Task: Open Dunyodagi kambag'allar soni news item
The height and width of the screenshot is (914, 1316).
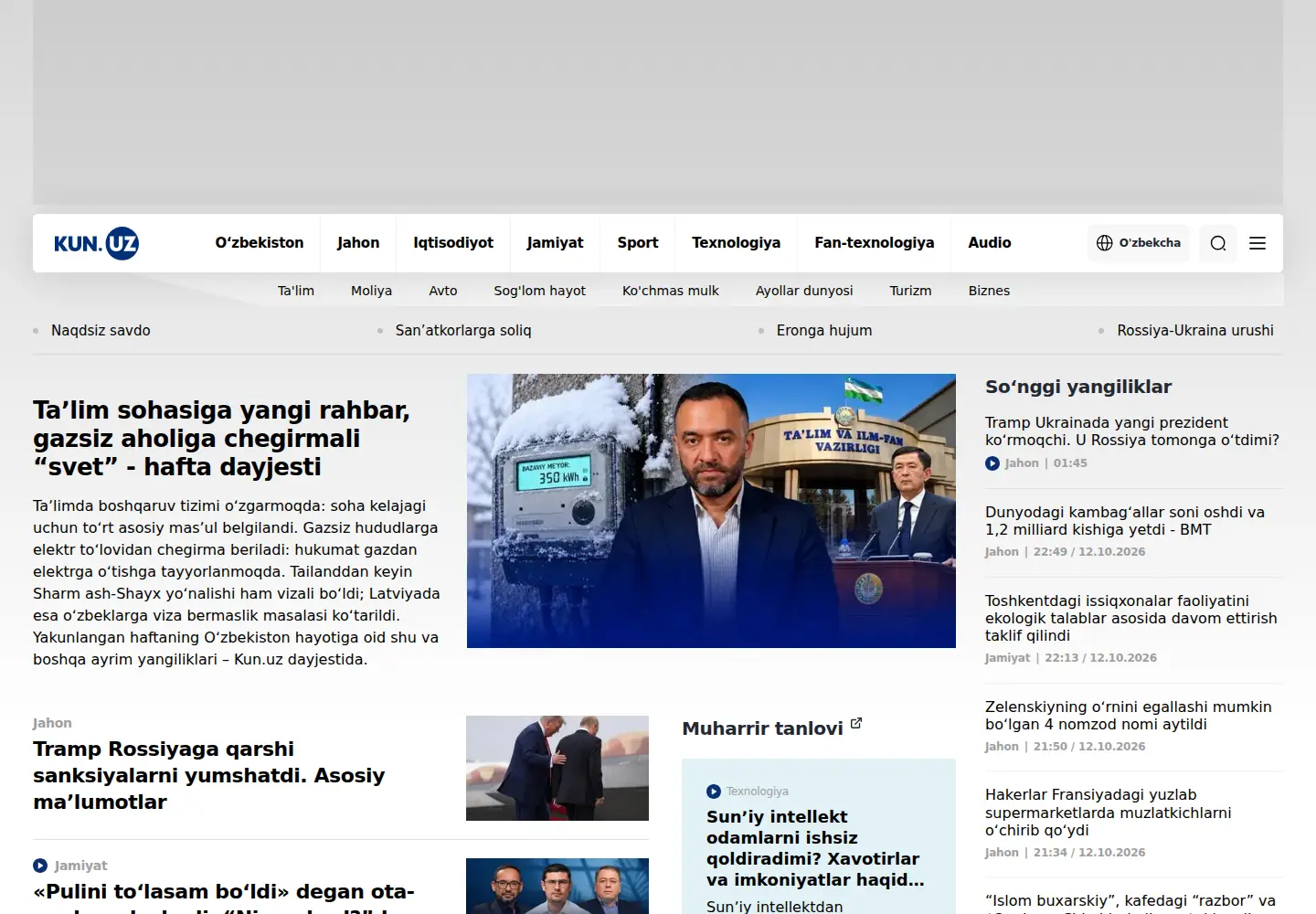Action: [x=1125, y=521]
